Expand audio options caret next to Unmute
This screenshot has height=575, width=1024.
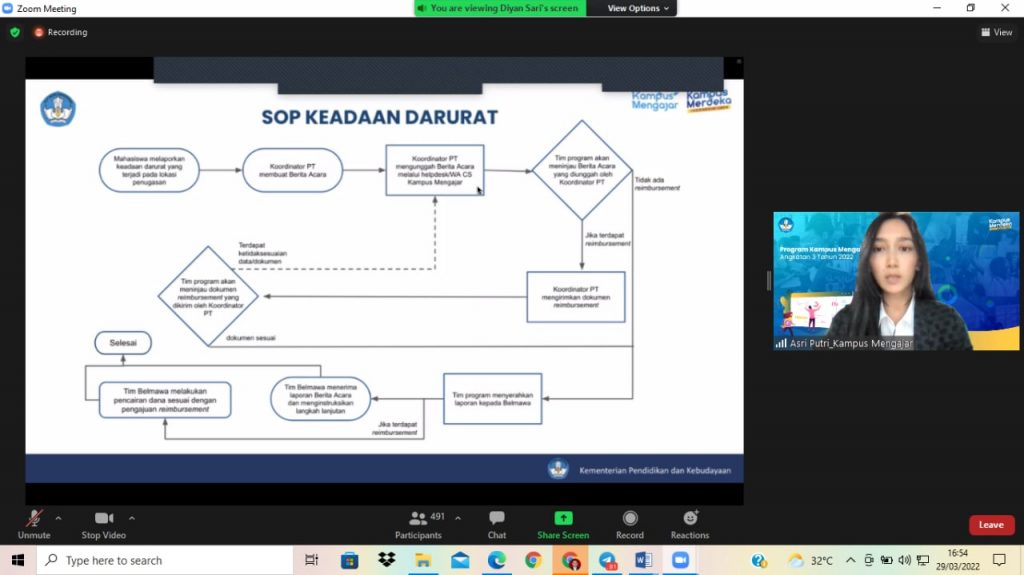click(58, 518)
